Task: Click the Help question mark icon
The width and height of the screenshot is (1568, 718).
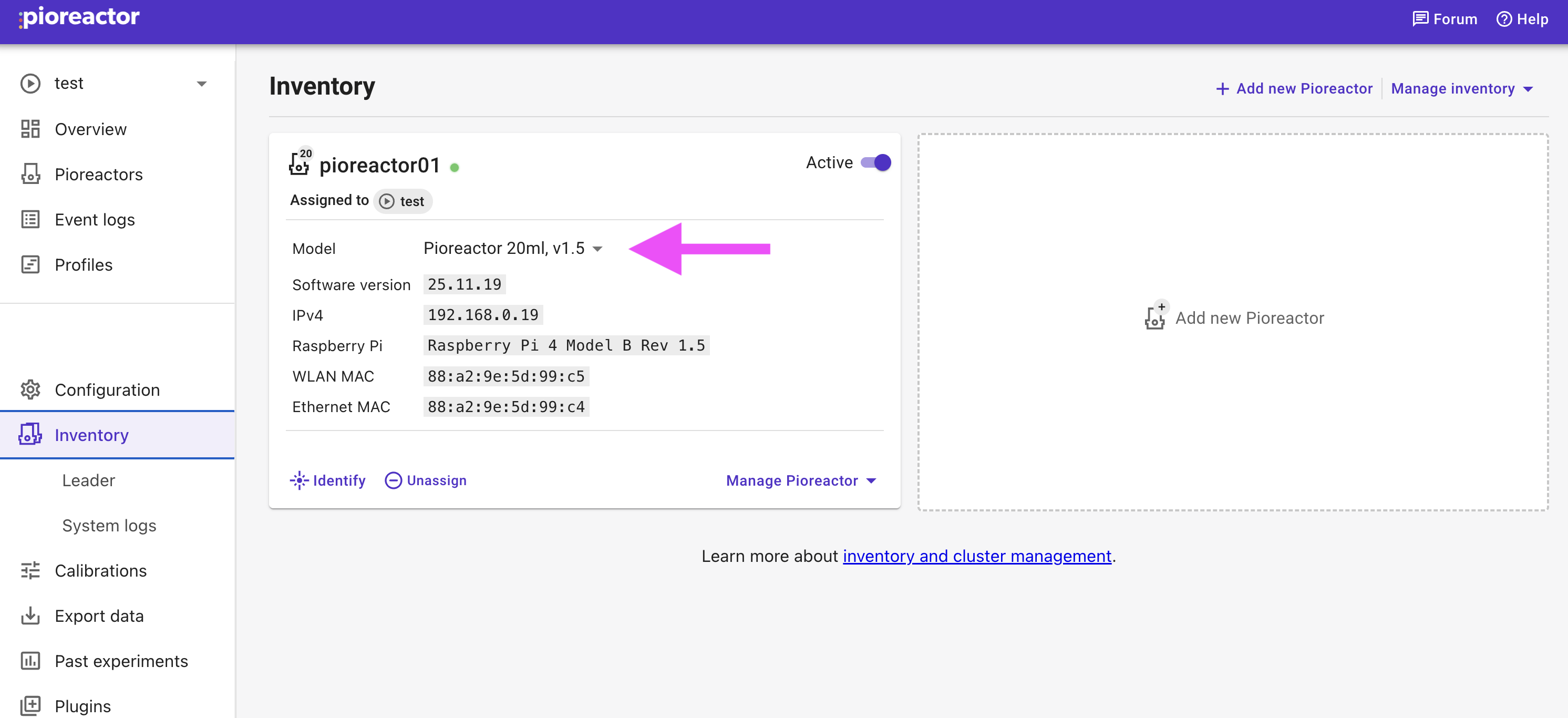Action: click(x=1503, y=19)
